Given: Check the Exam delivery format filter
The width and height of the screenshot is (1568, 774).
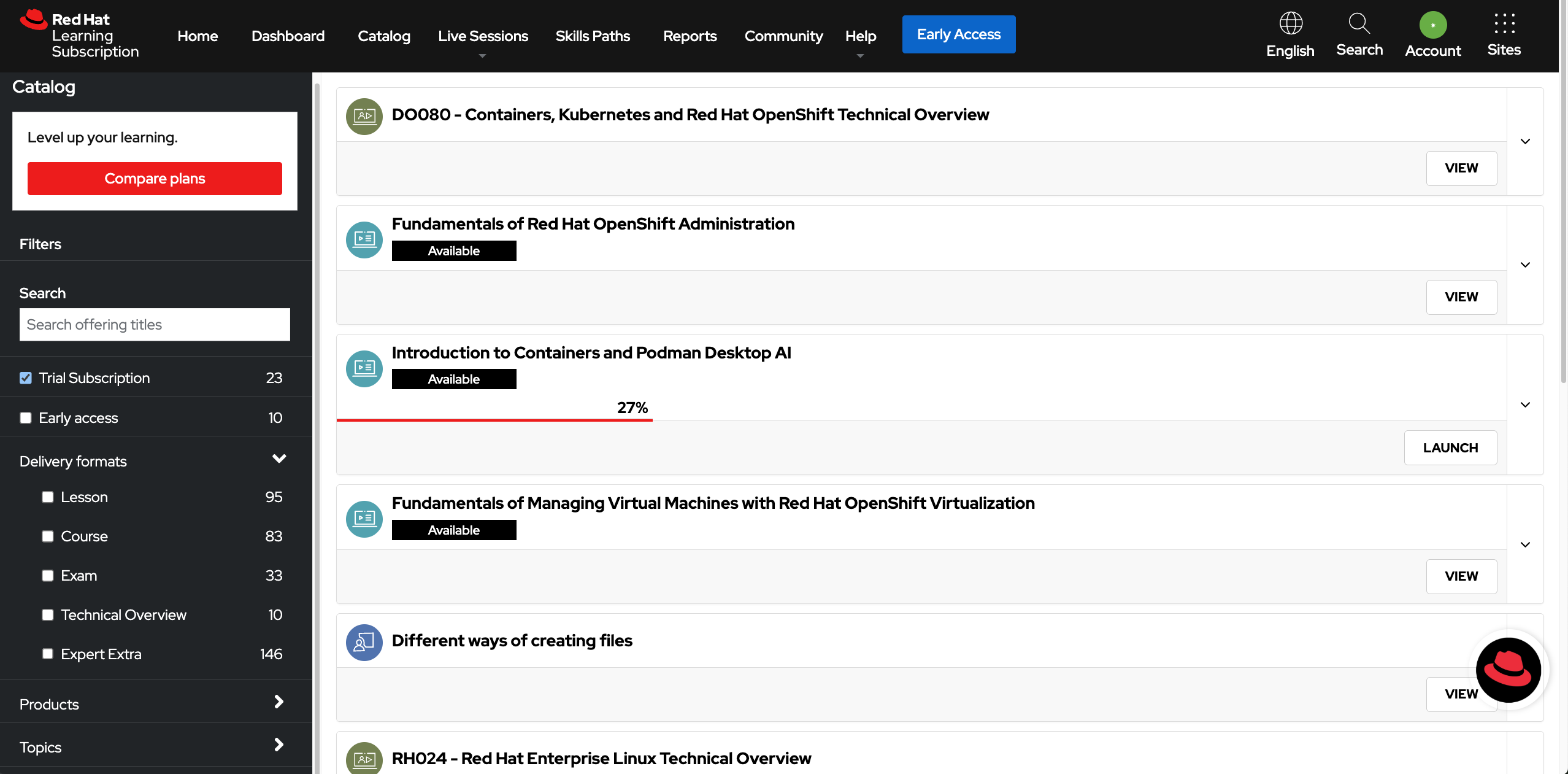Looking at the screenshot, I should [x=48, y=575].
